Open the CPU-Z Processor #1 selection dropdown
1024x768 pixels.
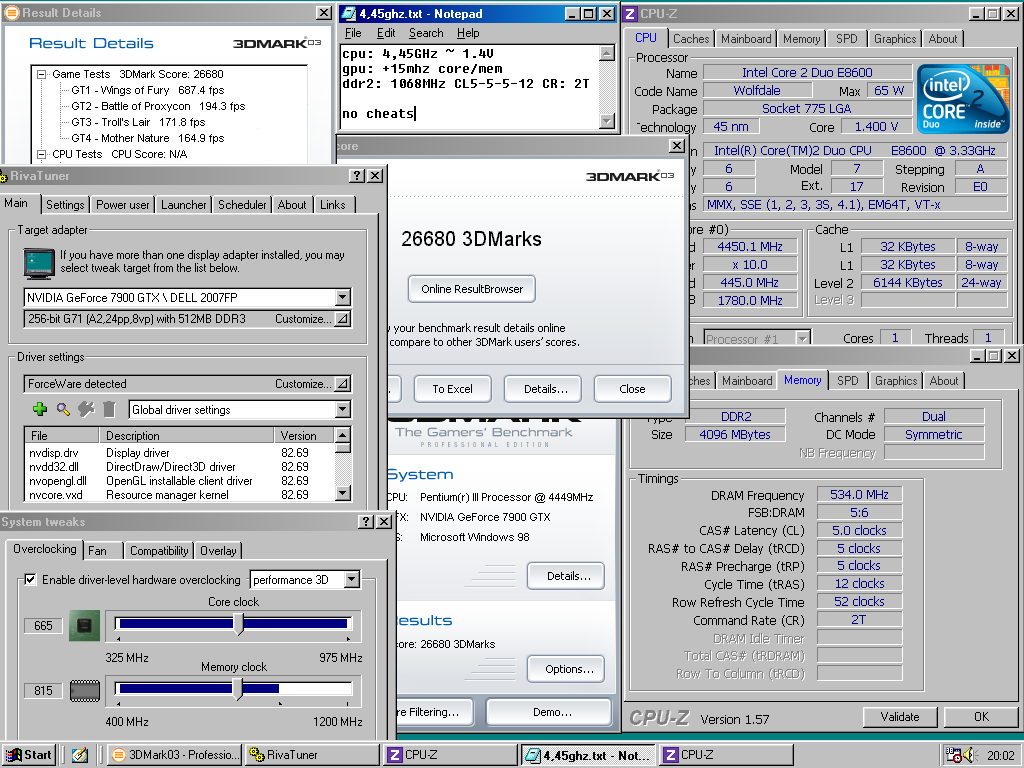pos(803,339)
